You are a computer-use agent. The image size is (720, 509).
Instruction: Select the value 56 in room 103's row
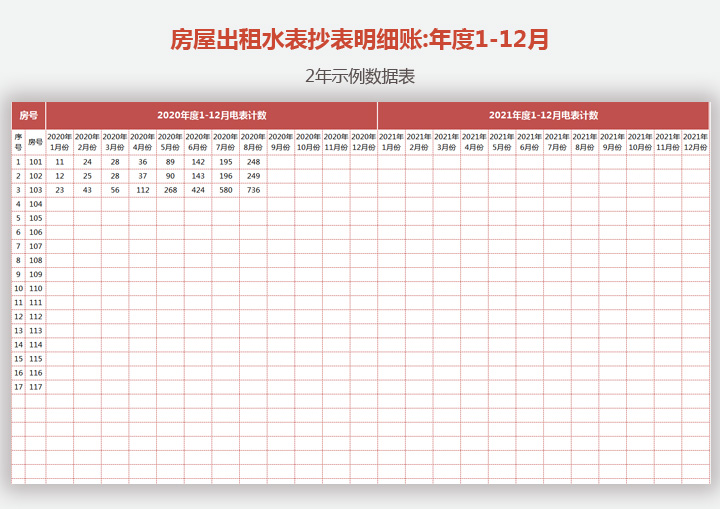tap(115, 190)
